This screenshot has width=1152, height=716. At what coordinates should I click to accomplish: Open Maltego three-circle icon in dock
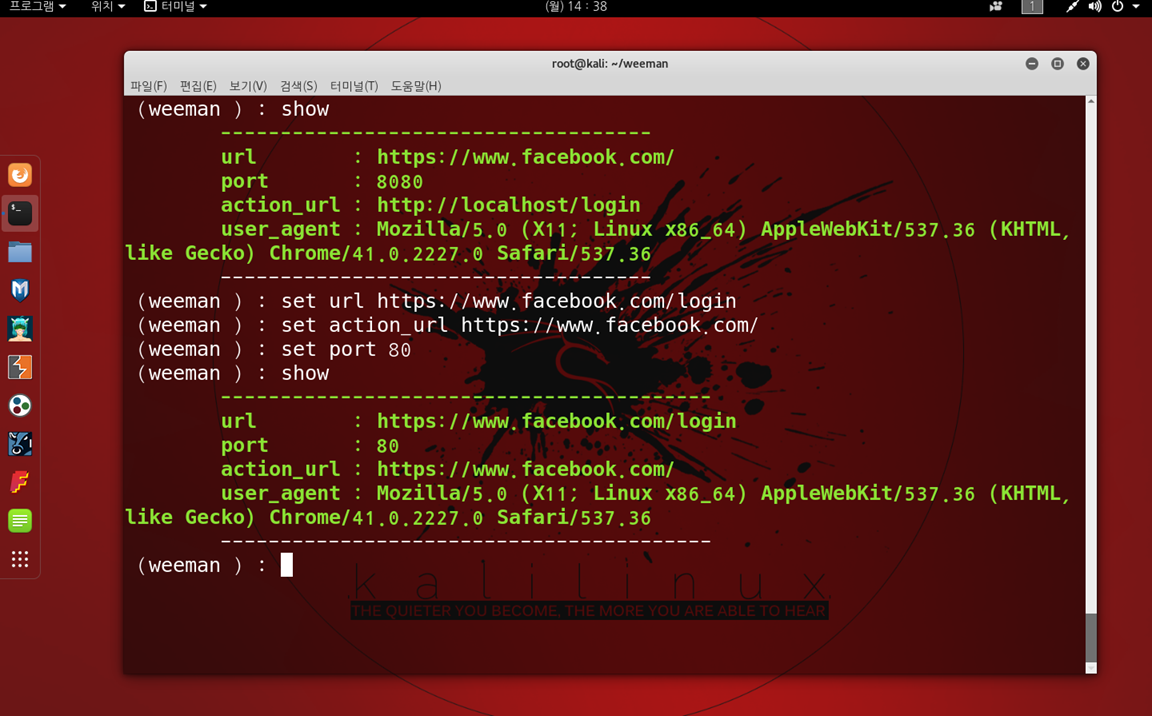click(x=20, y=405)
